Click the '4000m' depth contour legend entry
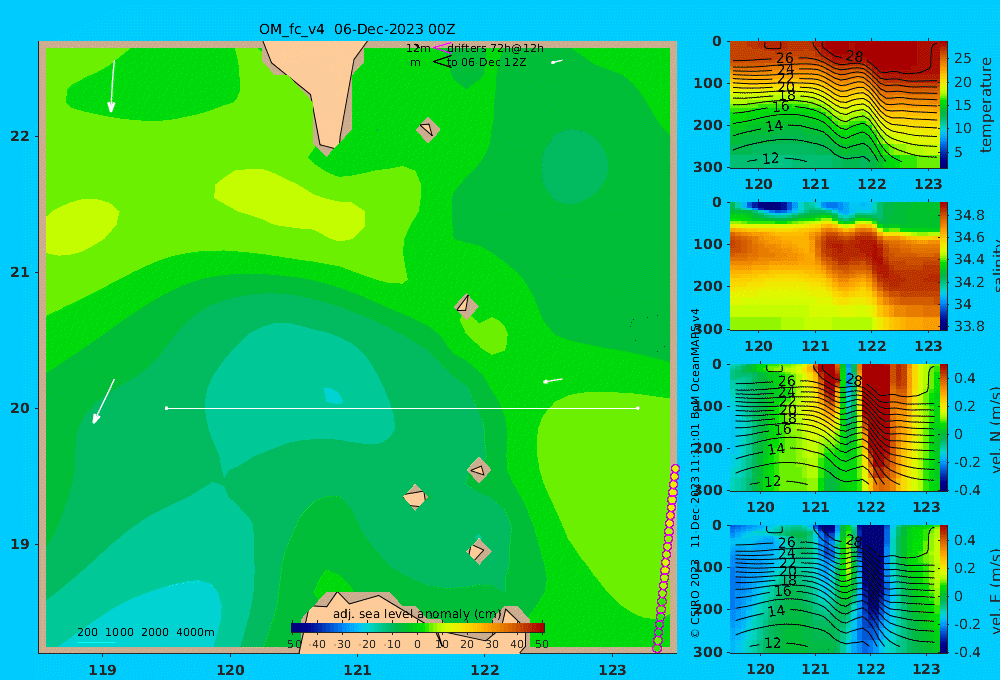The height and width of the screenshot is (680, 1000). tap(195, 632)
